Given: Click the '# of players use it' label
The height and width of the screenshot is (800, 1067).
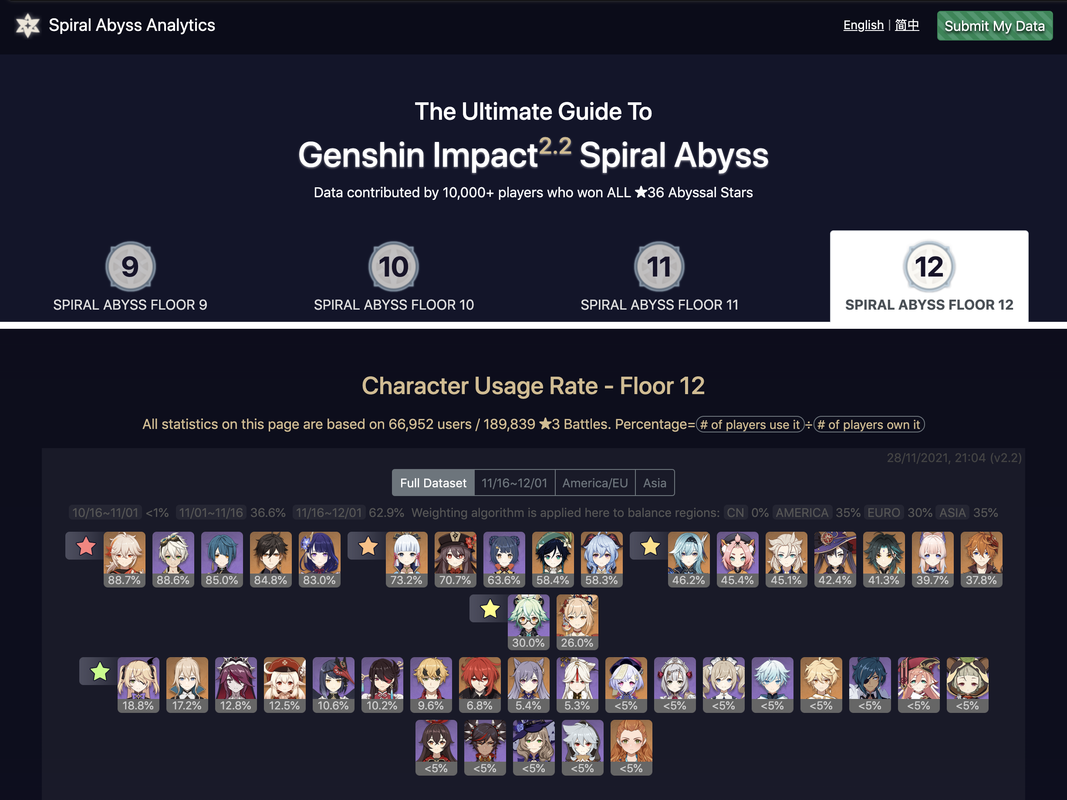Looking at the screenshot, I should (x=750, y=424).
